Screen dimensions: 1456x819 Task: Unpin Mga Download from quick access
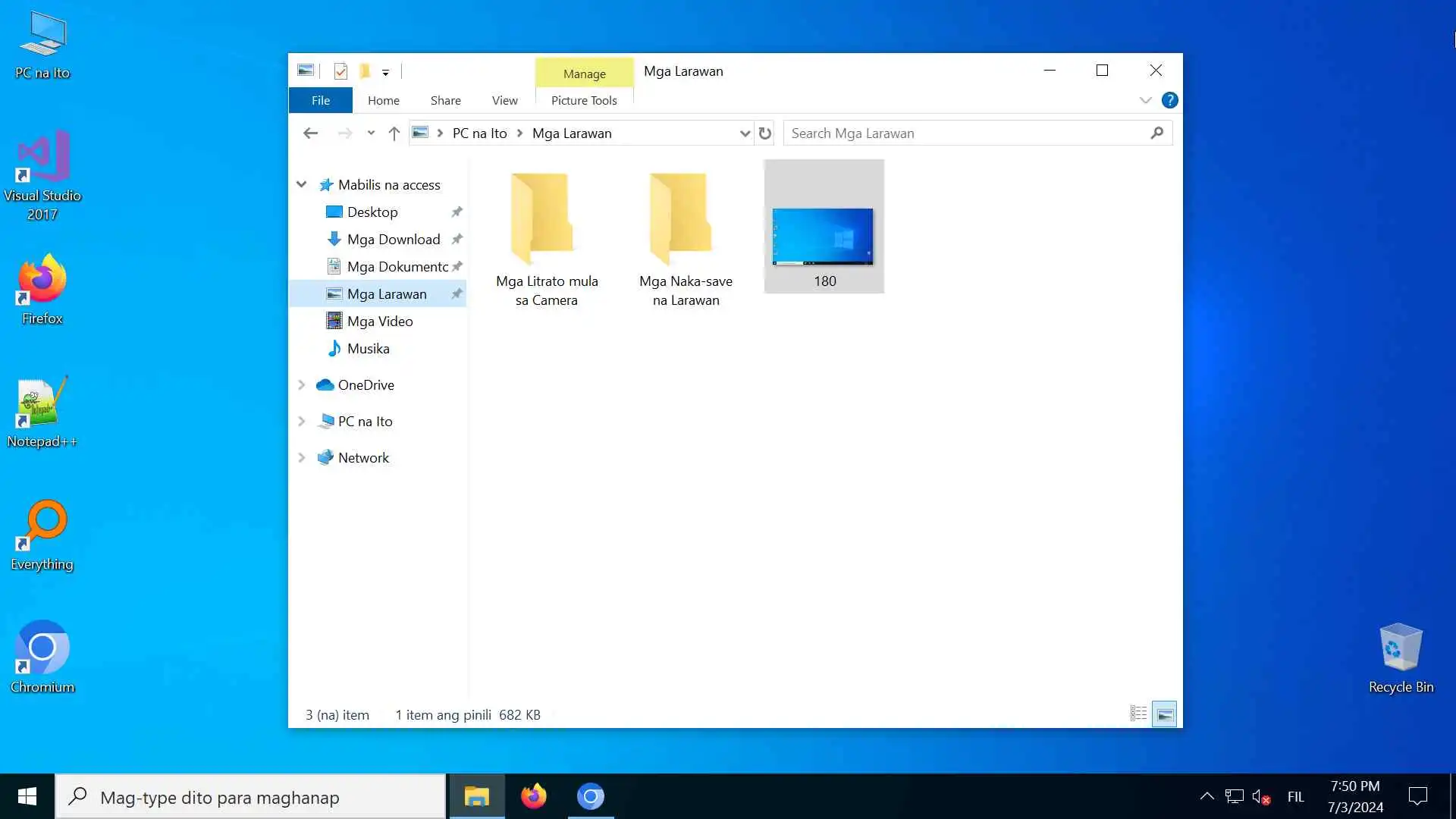coord(457,240)
